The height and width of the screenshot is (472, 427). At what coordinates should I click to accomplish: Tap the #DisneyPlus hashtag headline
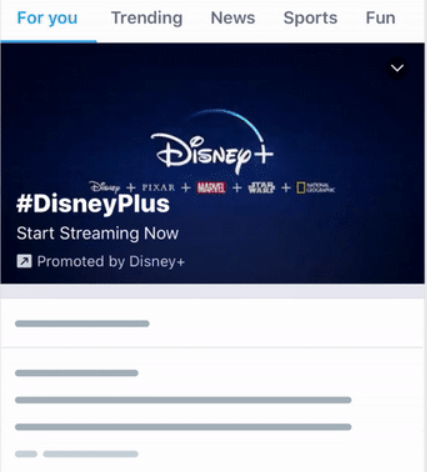pos(93,204)
